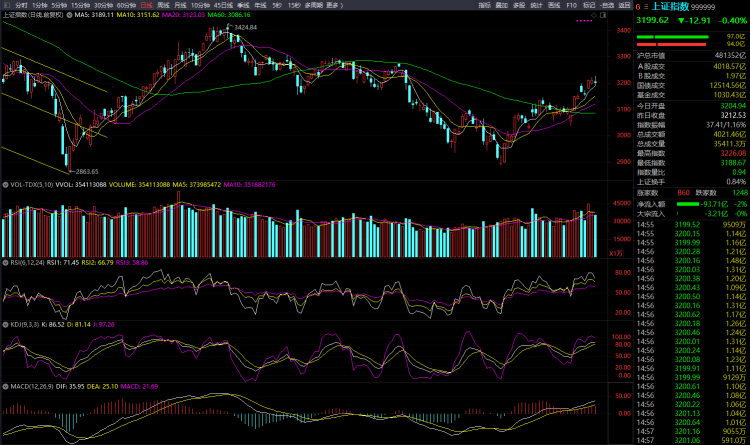
Task: Switch the chart to 日线 period
Action: pyautogui.click(x=146, y=5)
